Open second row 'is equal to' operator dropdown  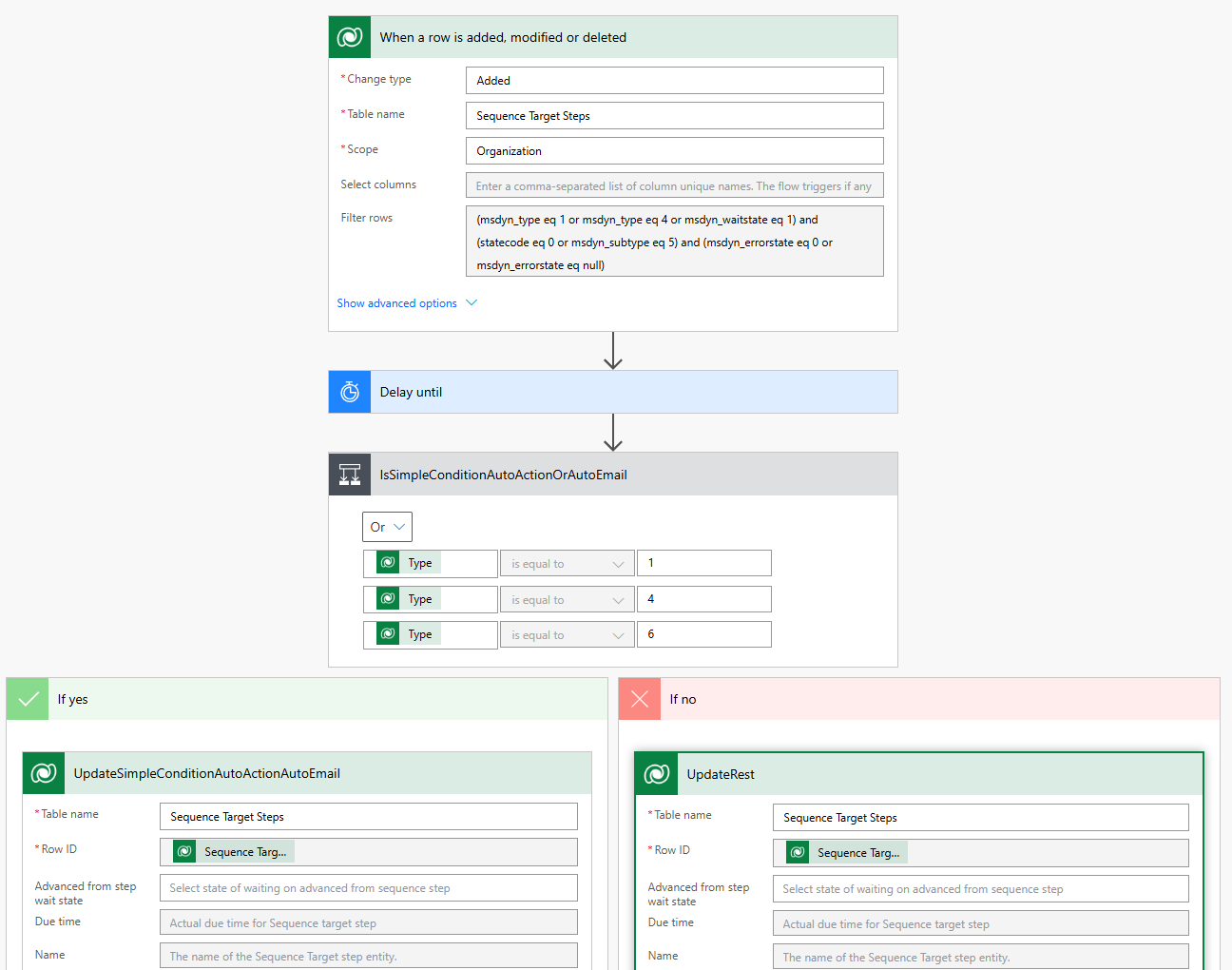[567, 600]
